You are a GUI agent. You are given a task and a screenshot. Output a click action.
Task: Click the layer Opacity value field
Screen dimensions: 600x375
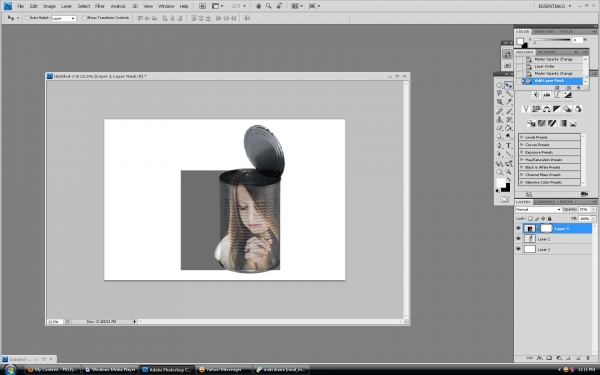coord(584,210)
